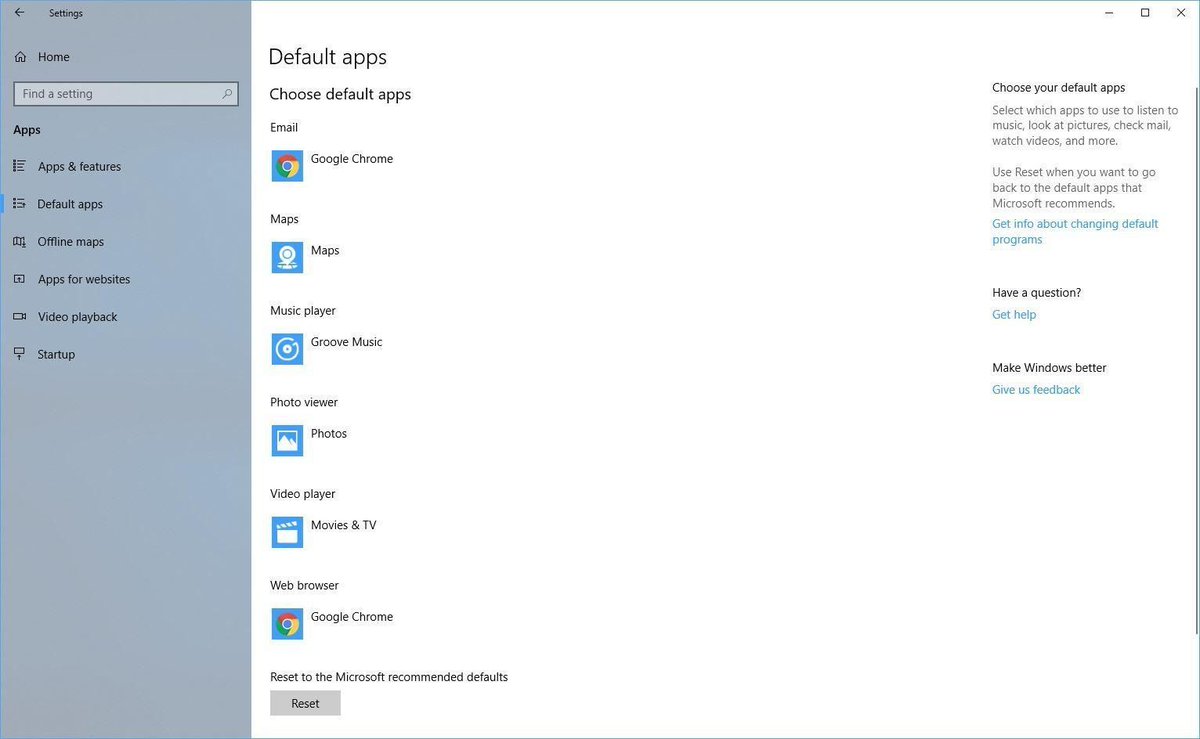The height and width of the screenshot is (739, 1200).
Task: Click the Apps & features list icon
Action: pyautogui.click(x=19, y=166)
